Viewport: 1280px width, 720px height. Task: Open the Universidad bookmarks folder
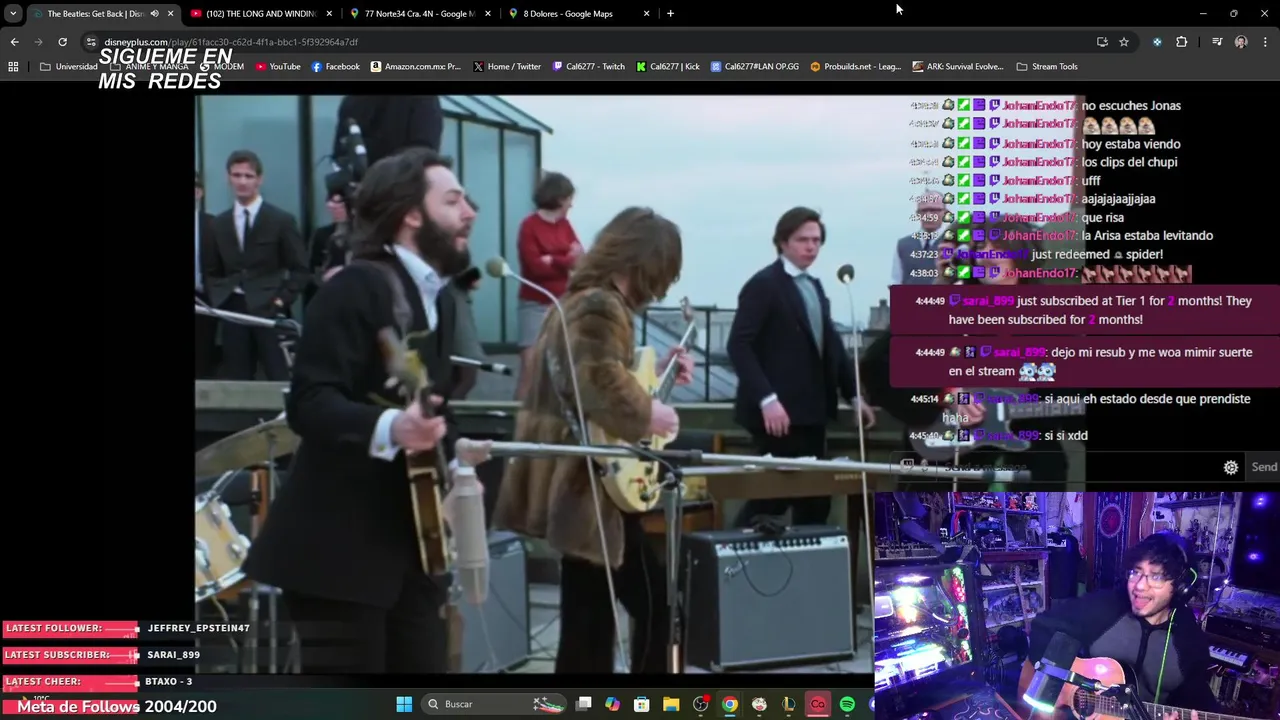coord(69,67)
